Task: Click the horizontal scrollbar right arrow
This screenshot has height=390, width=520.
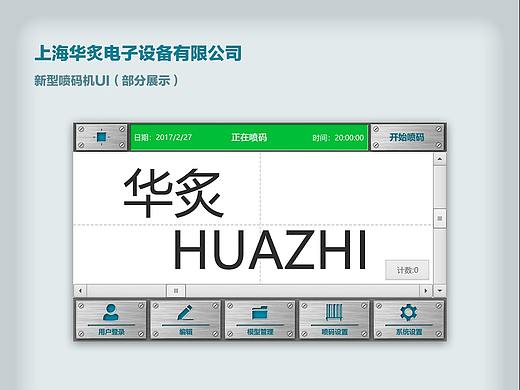Action: click(x=426, y=291)
